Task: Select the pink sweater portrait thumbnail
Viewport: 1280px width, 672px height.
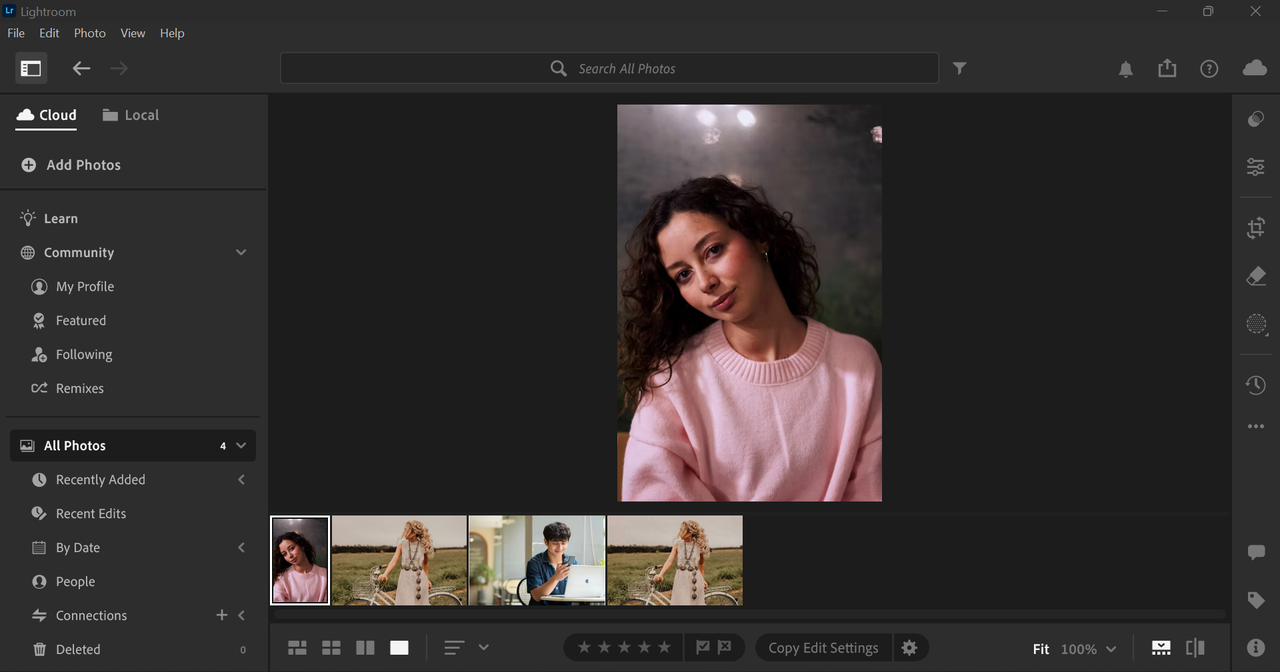Action: coord(300,560)
